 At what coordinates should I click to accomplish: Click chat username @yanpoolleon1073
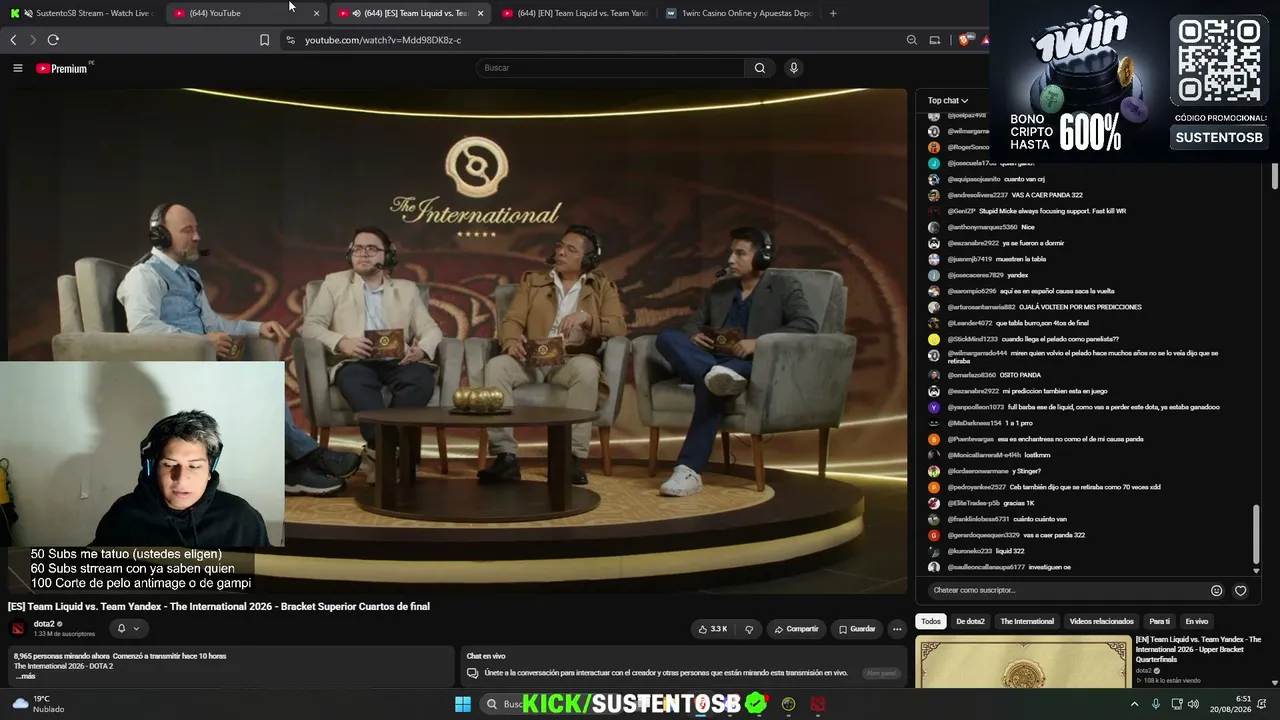[975, 407]
